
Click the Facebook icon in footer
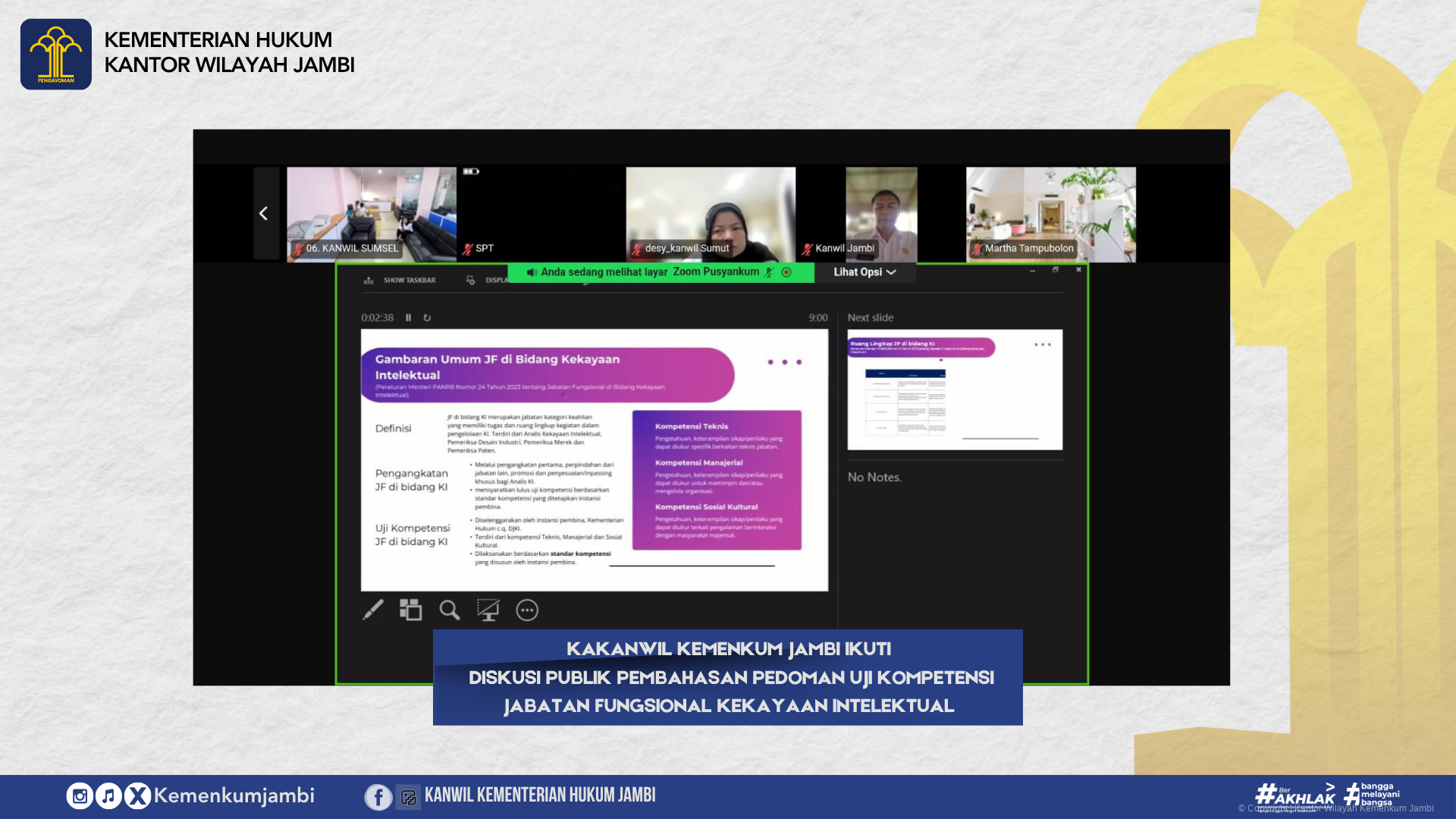[378, 796]
